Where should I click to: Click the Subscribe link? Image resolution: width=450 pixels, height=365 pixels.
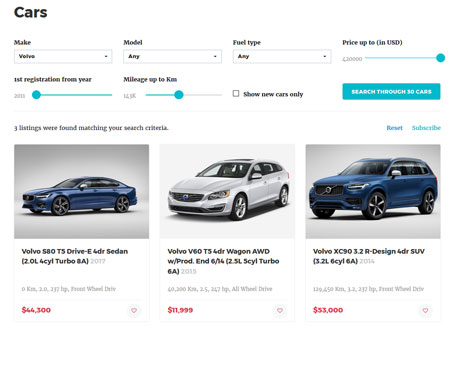pyautogui.click(x=426, y=128)
